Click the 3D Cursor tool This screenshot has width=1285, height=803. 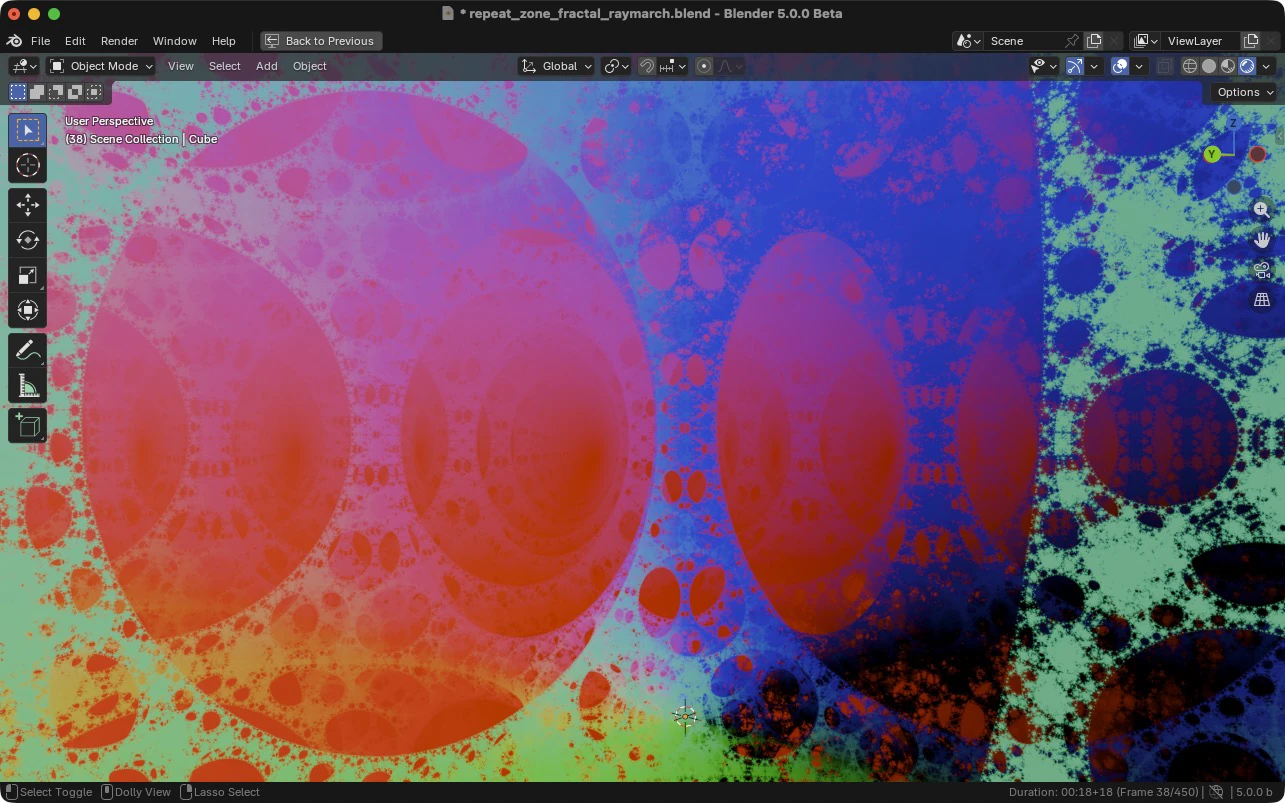coord(28,165)
